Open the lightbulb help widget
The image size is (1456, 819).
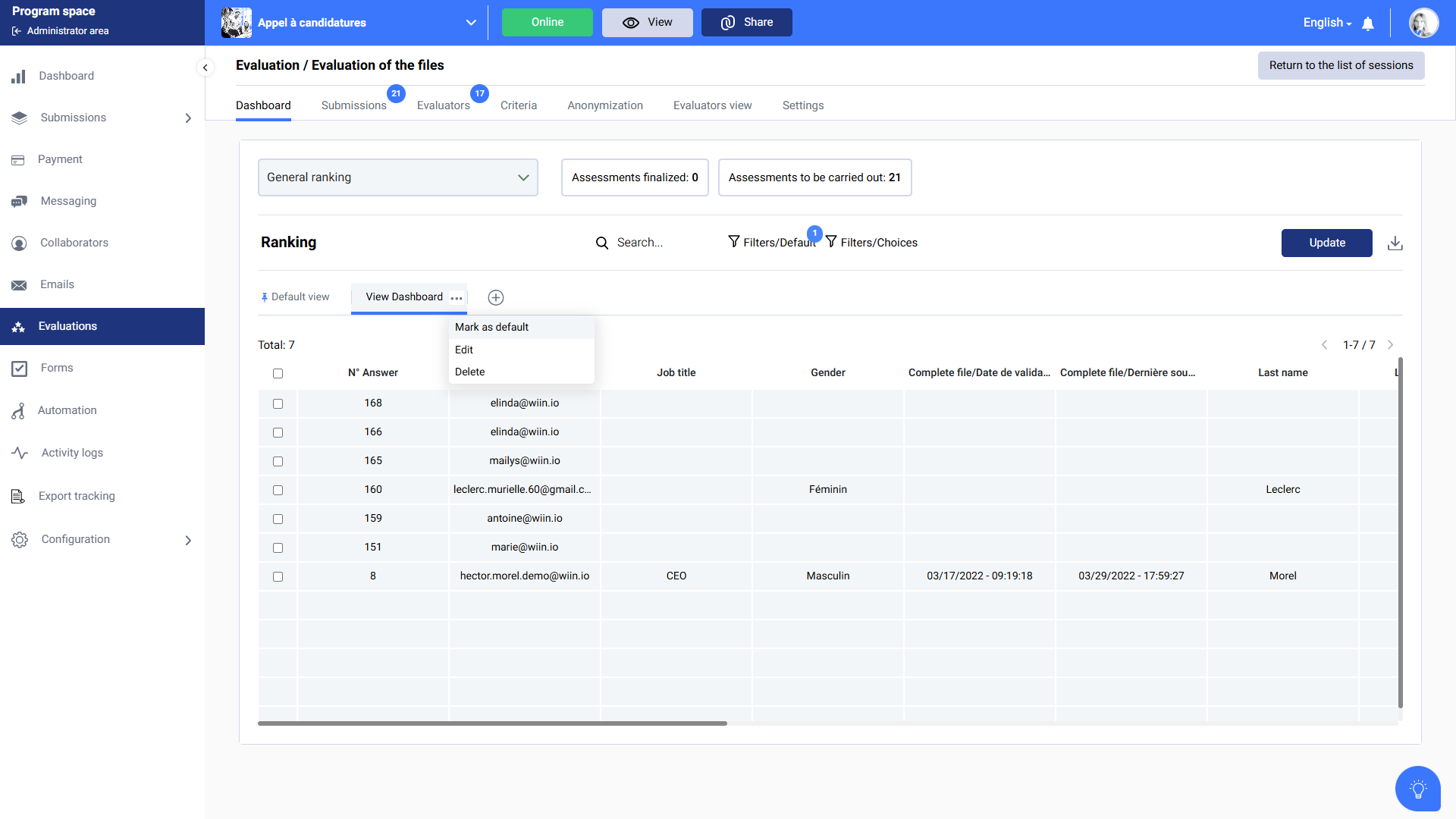(x=1417, y=789)
